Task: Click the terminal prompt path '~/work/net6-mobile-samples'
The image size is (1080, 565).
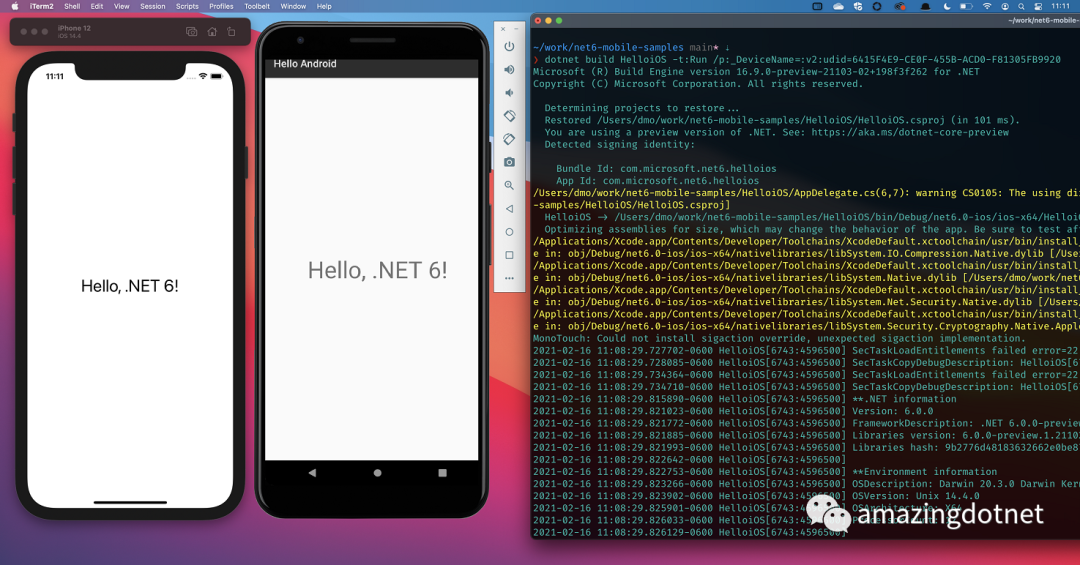Action: pyautogui.click(x=608, y=48)
